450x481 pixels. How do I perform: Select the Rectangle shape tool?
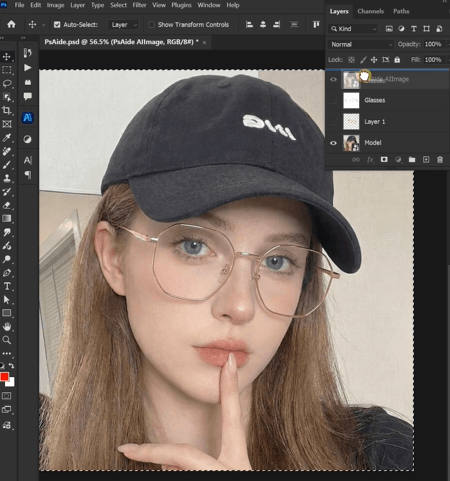tap(7, 313)
